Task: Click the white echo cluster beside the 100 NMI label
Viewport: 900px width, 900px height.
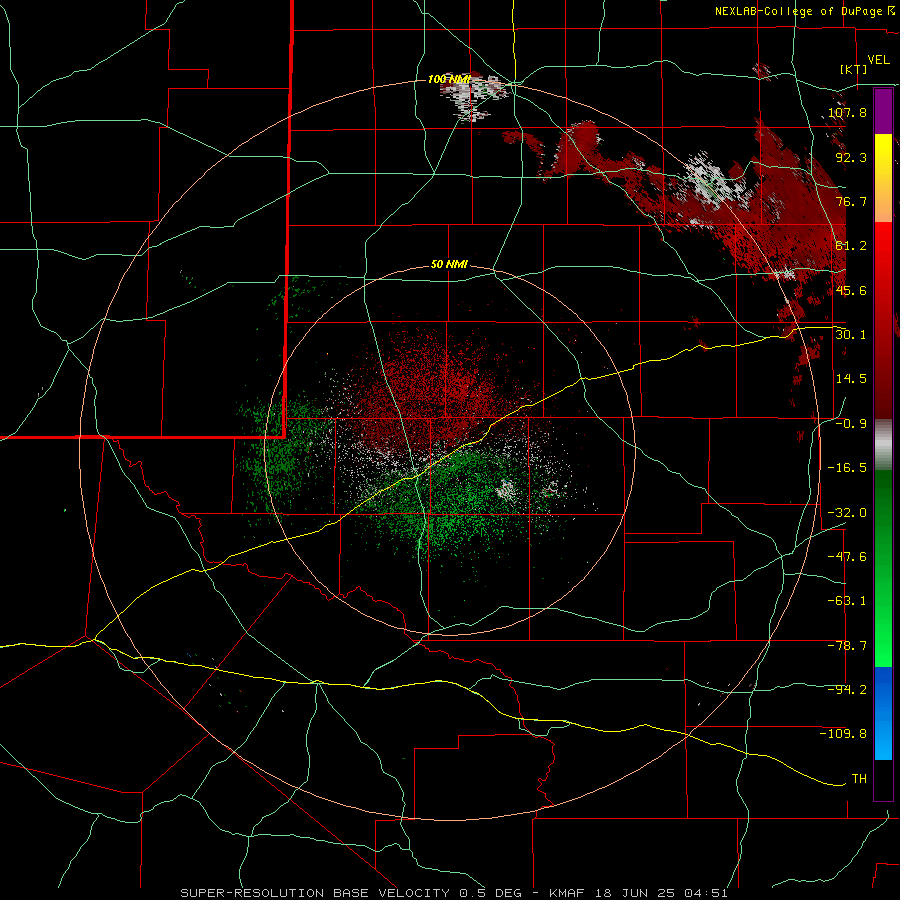Action: pos(474,96)
